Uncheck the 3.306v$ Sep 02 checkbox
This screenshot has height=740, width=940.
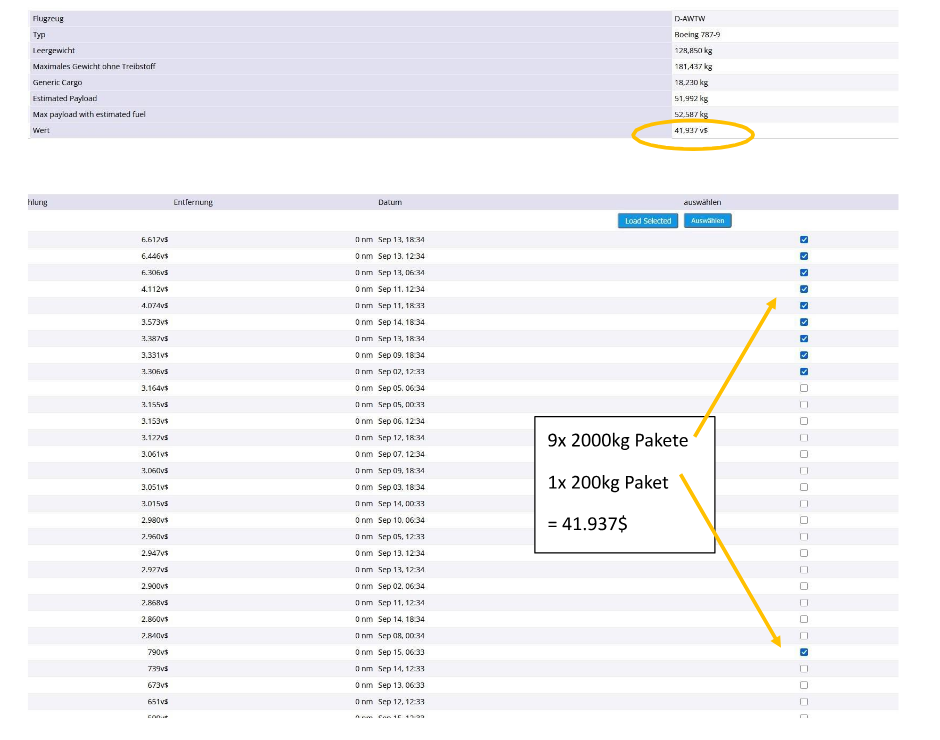pos(804,372)
